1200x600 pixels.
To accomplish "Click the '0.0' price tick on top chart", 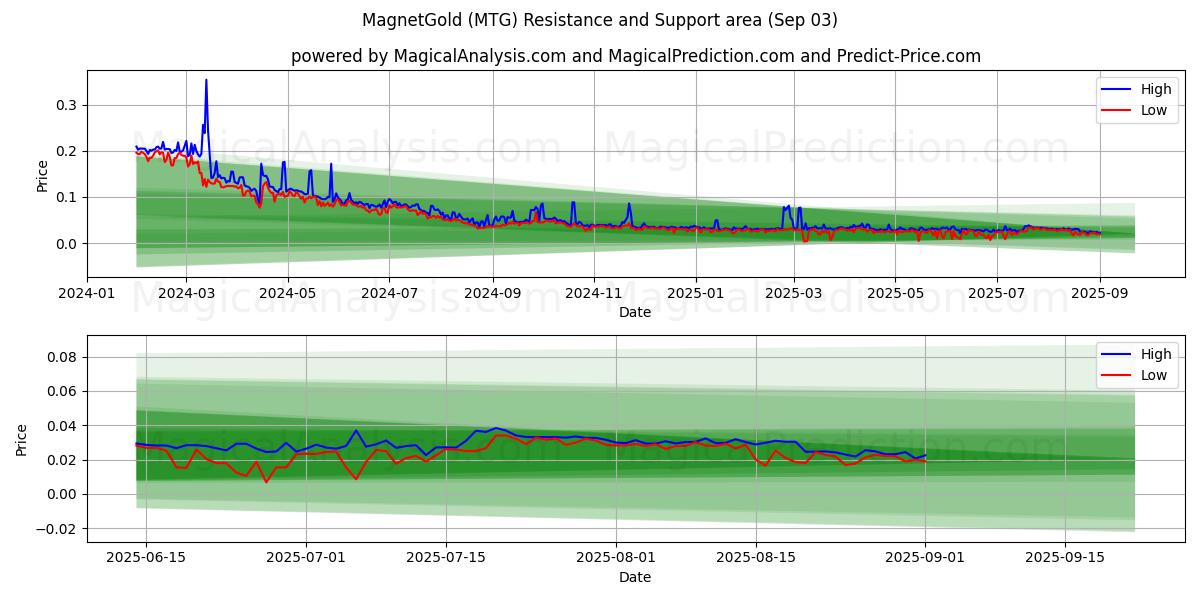I will click(66, 244).
